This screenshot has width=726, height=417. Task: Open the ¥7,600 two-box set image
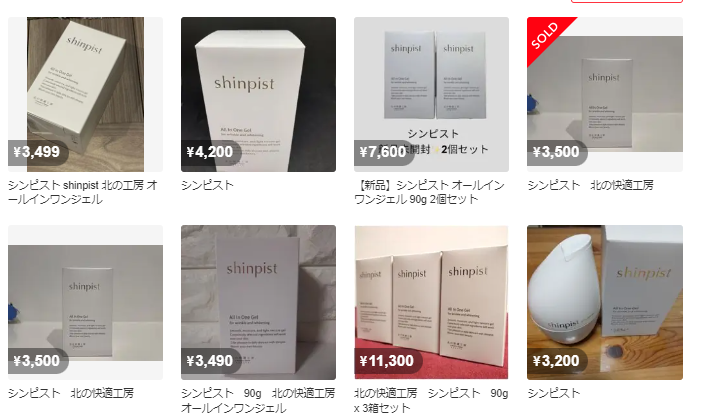click(x=431, y=94)
